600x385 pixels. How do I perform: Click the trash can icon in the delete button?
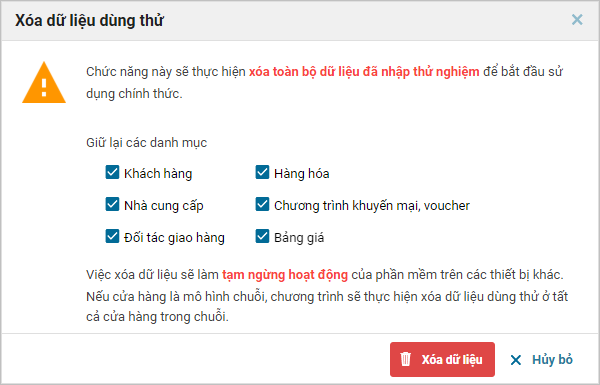point(406,359)
